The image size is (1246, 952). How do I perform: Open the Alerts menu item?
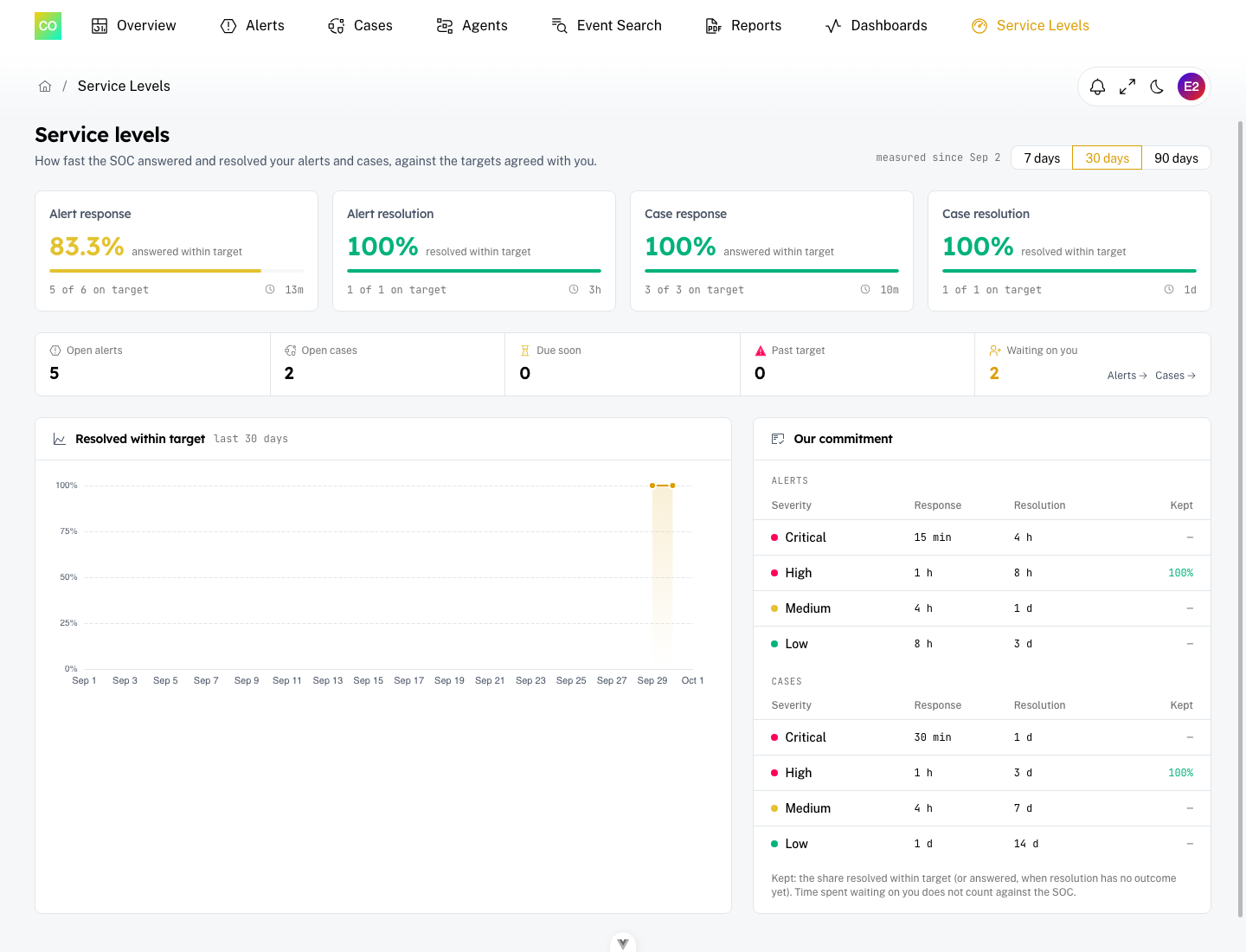(253, 26)
